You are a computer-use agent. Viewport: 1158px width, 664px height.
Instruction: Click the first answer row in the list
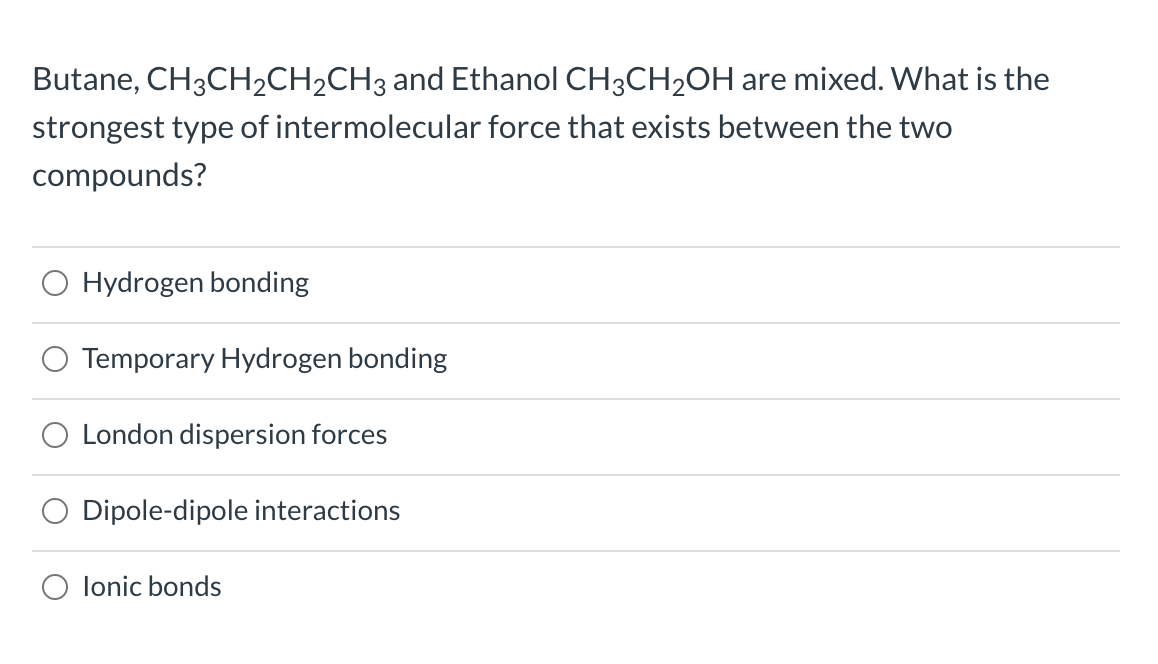pos(400,283)
